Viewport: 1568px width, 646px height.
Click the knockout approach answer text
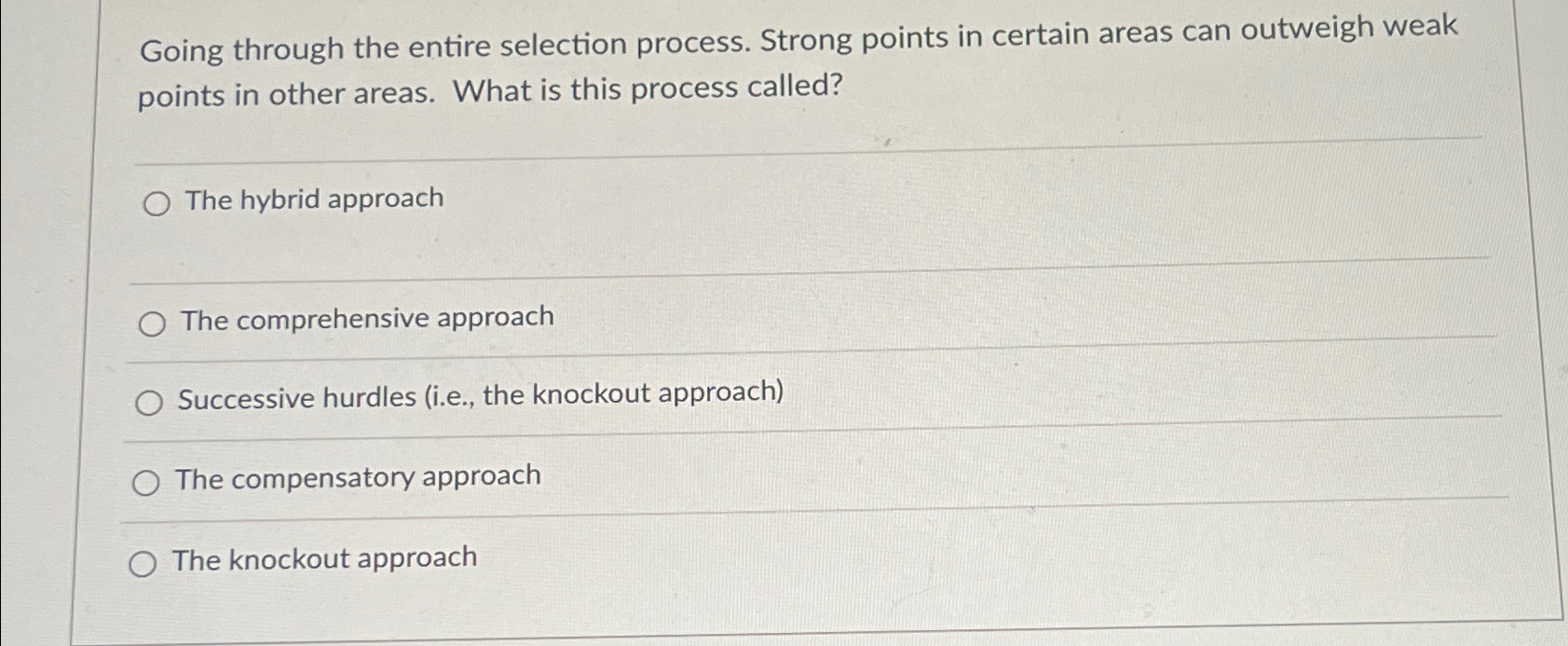pyautogui.click(x=325, y=558)
